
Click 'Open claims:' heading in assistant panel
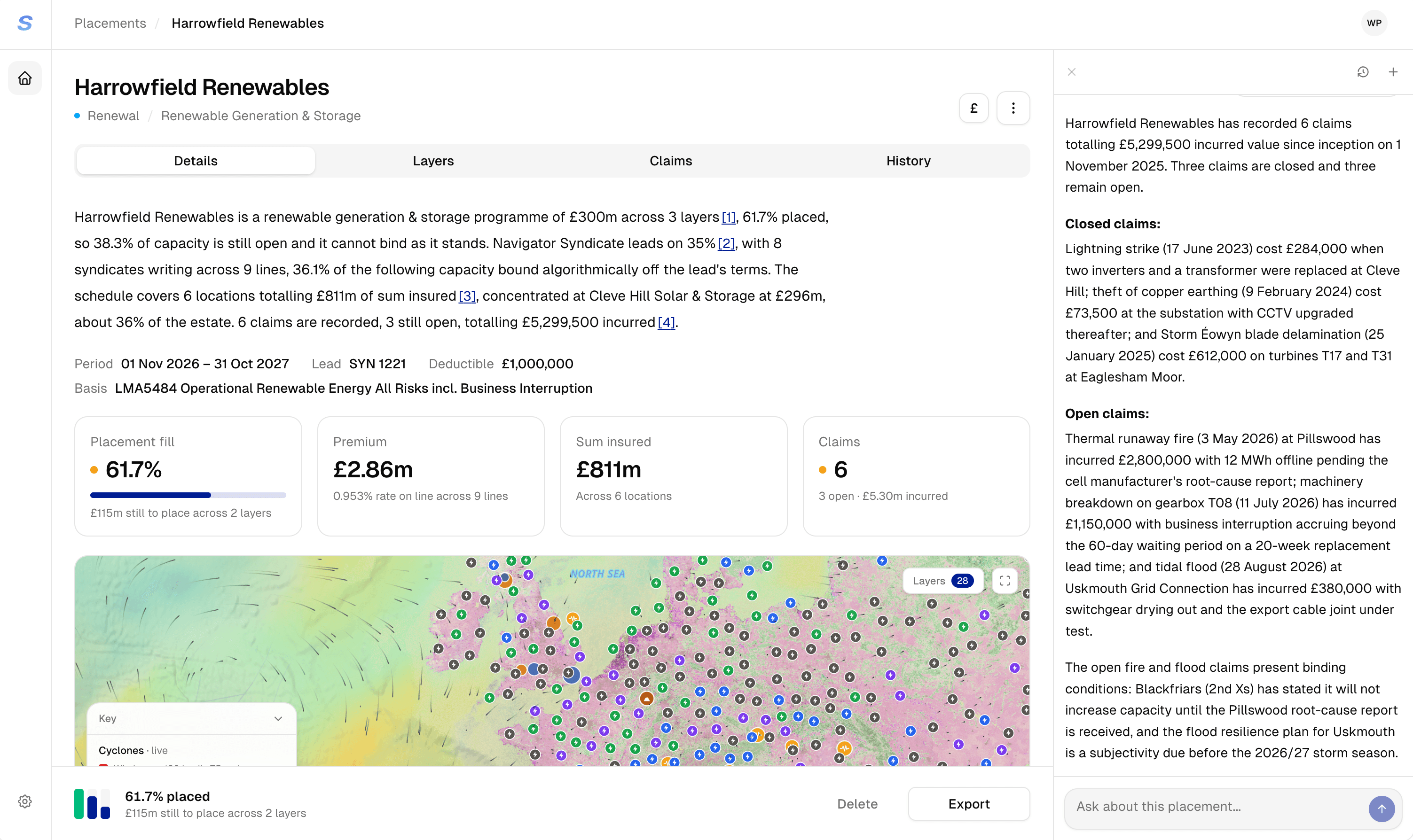click(x=1107, y=413)
